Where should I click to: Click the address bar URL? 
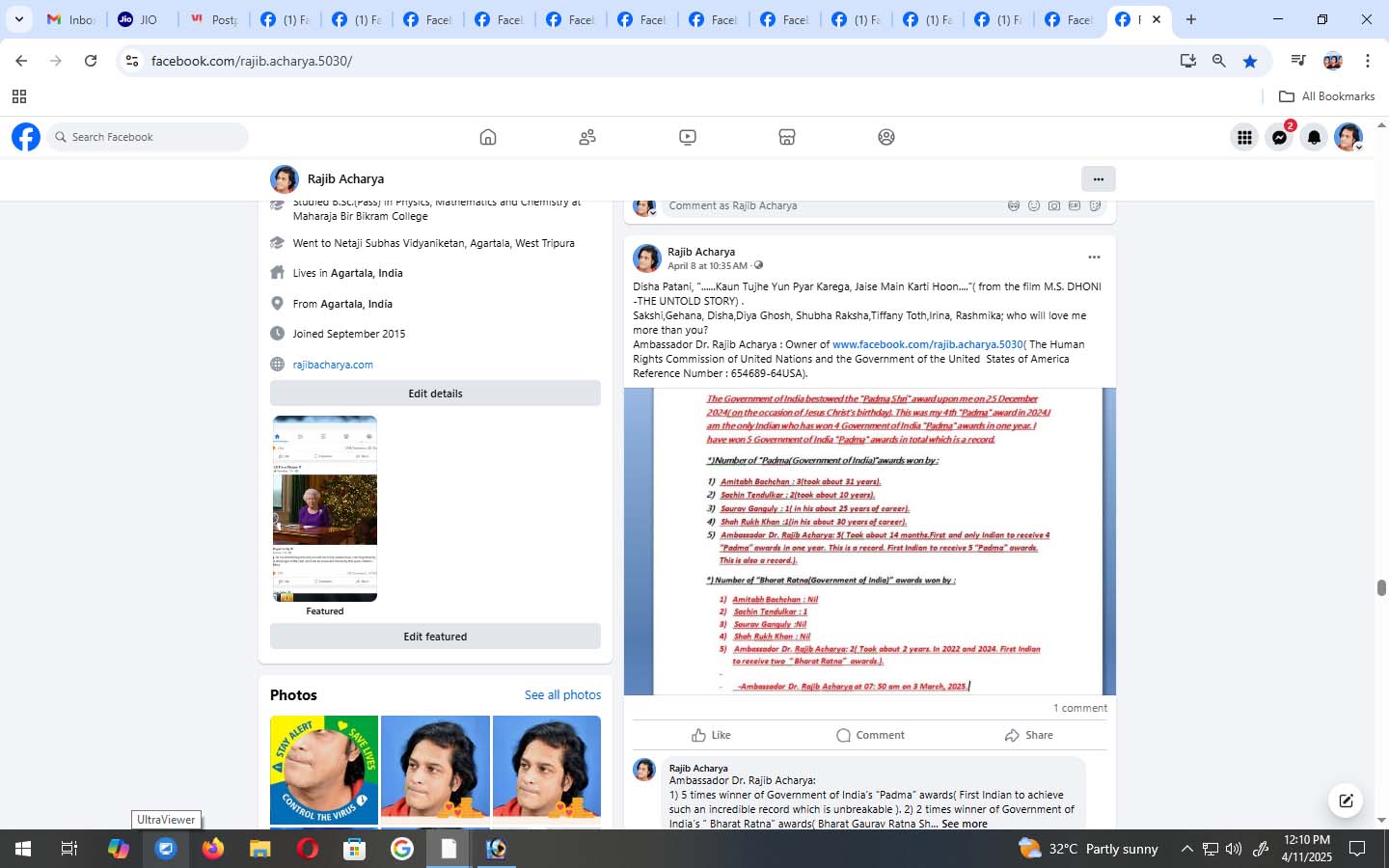pyautogui.click(x=252, y=61)
